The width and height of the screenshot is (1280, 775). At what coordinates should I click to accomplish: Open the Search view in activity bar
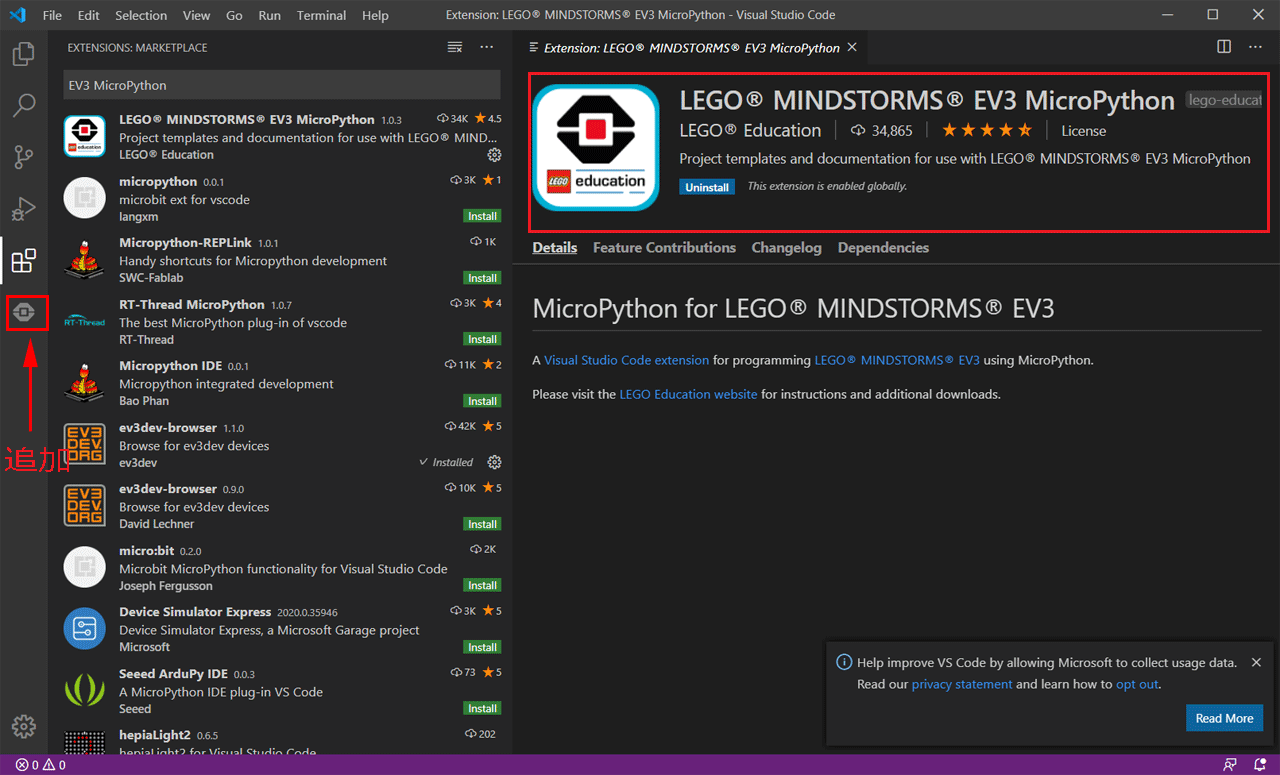pyautogui.click(x=23, y=105)
